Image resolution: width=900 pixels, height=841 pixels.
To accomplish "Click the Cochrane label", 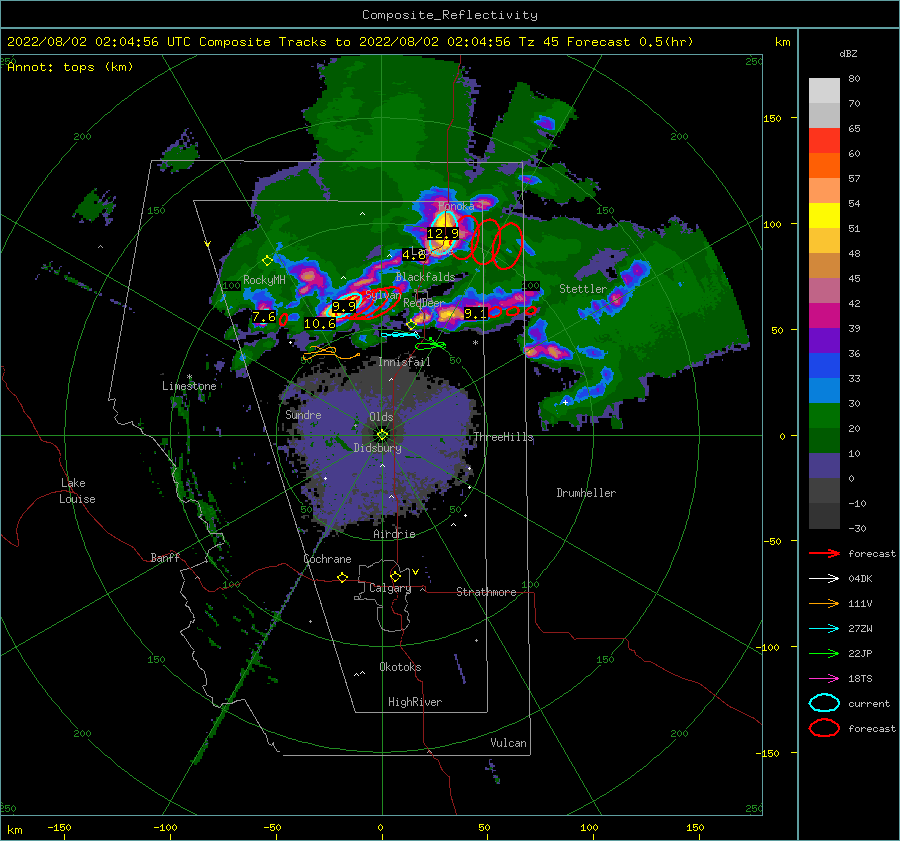I will [327, 559].
